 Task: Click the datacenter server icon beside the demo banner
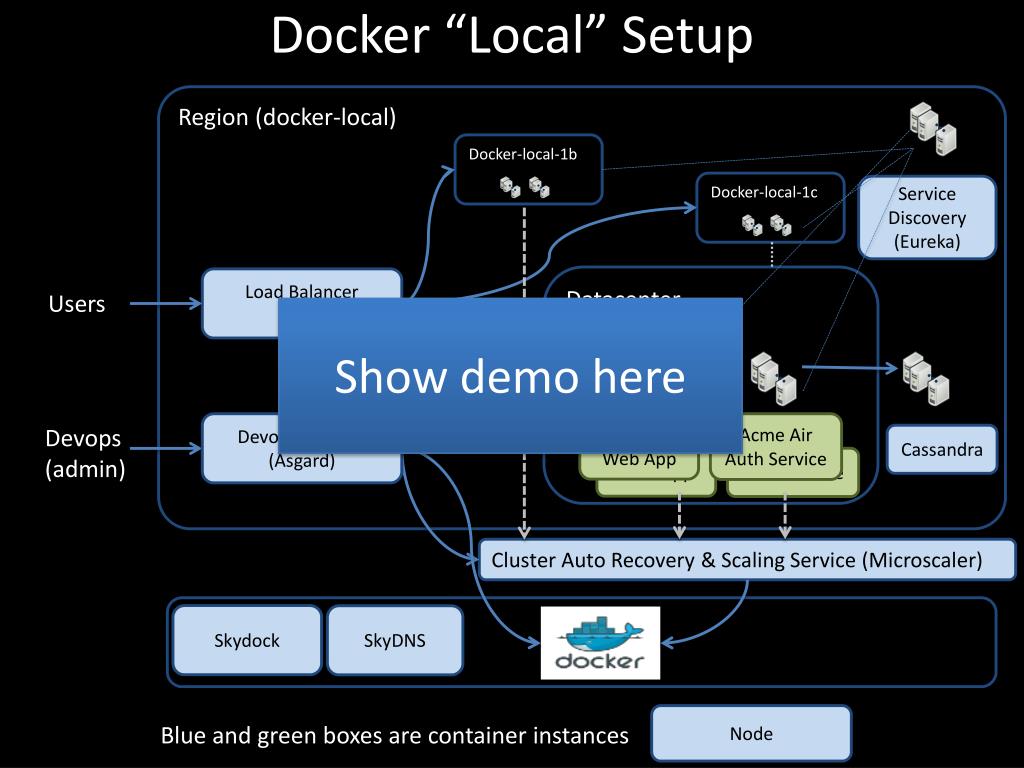(x=774, y=379)
